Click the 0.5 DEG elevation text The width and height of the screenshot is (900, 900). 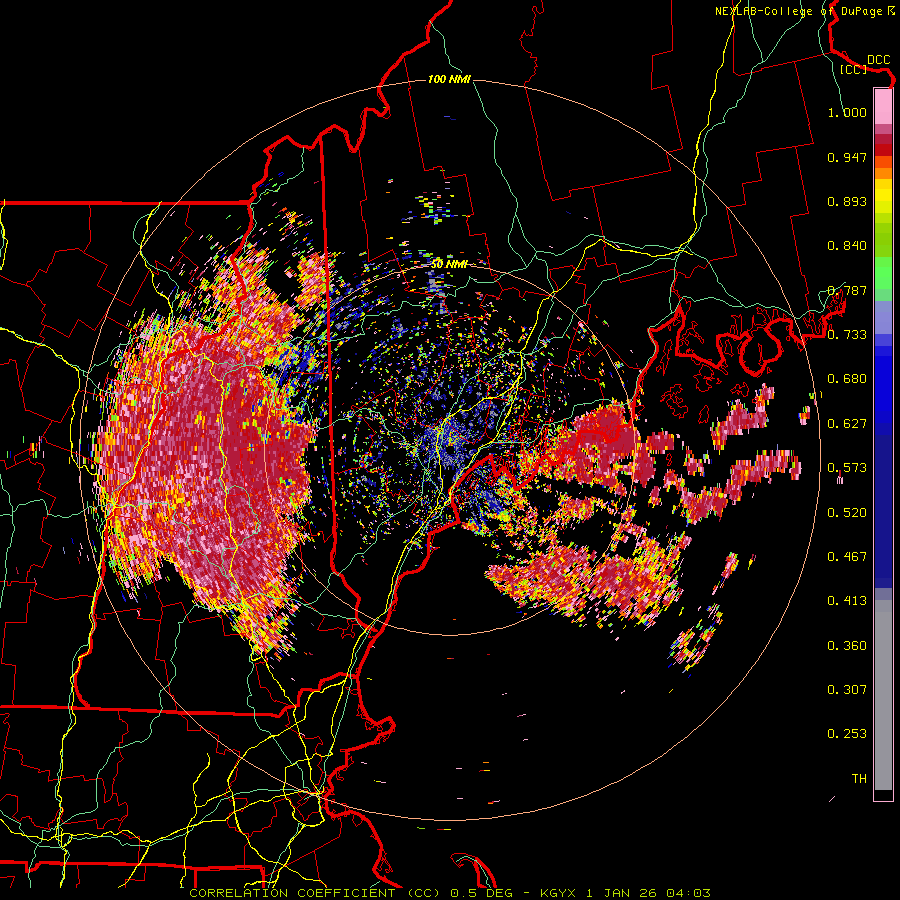[480, 893]
